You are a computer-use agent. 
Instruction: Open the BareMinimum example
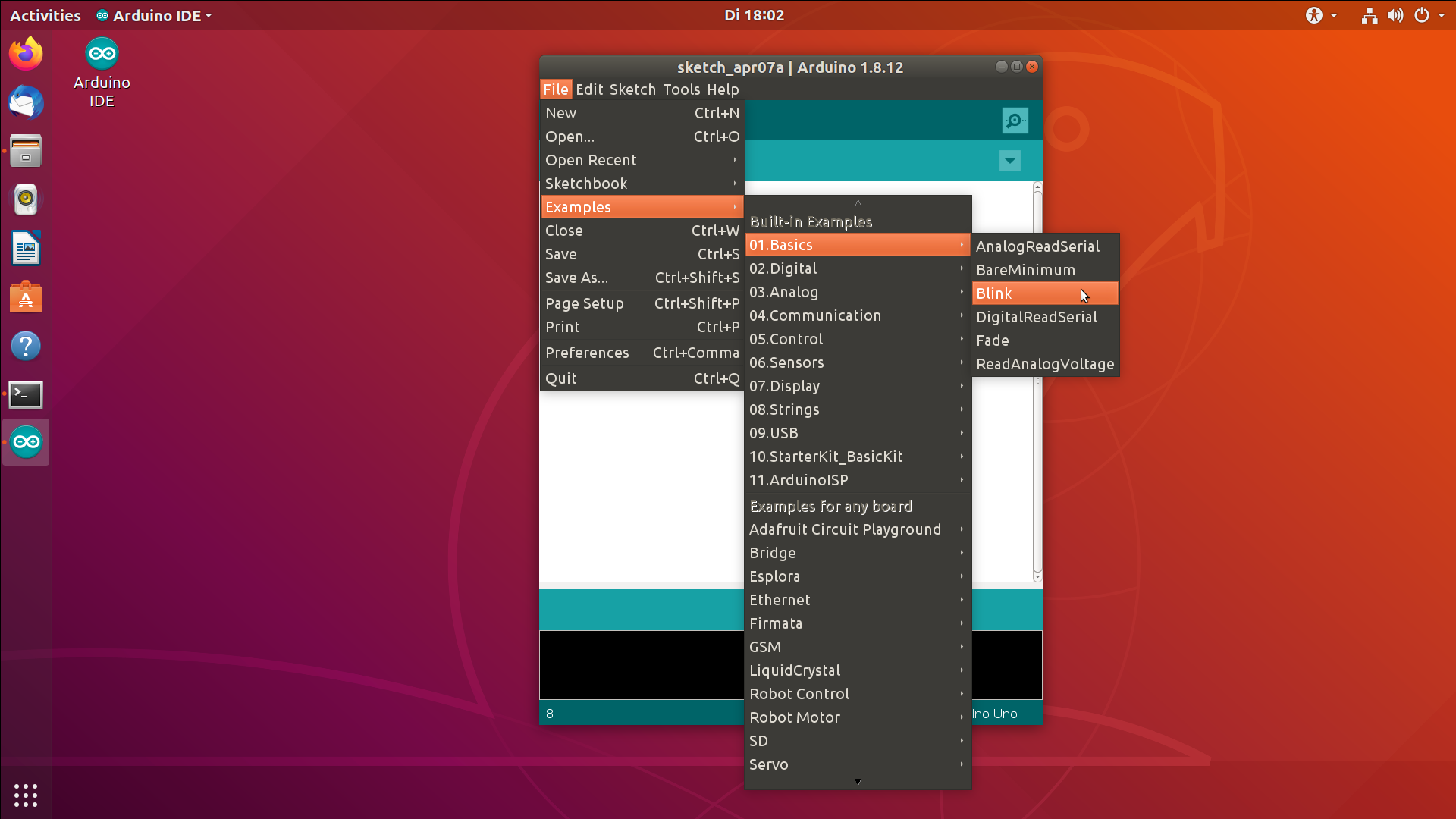tap(1045, 270)
